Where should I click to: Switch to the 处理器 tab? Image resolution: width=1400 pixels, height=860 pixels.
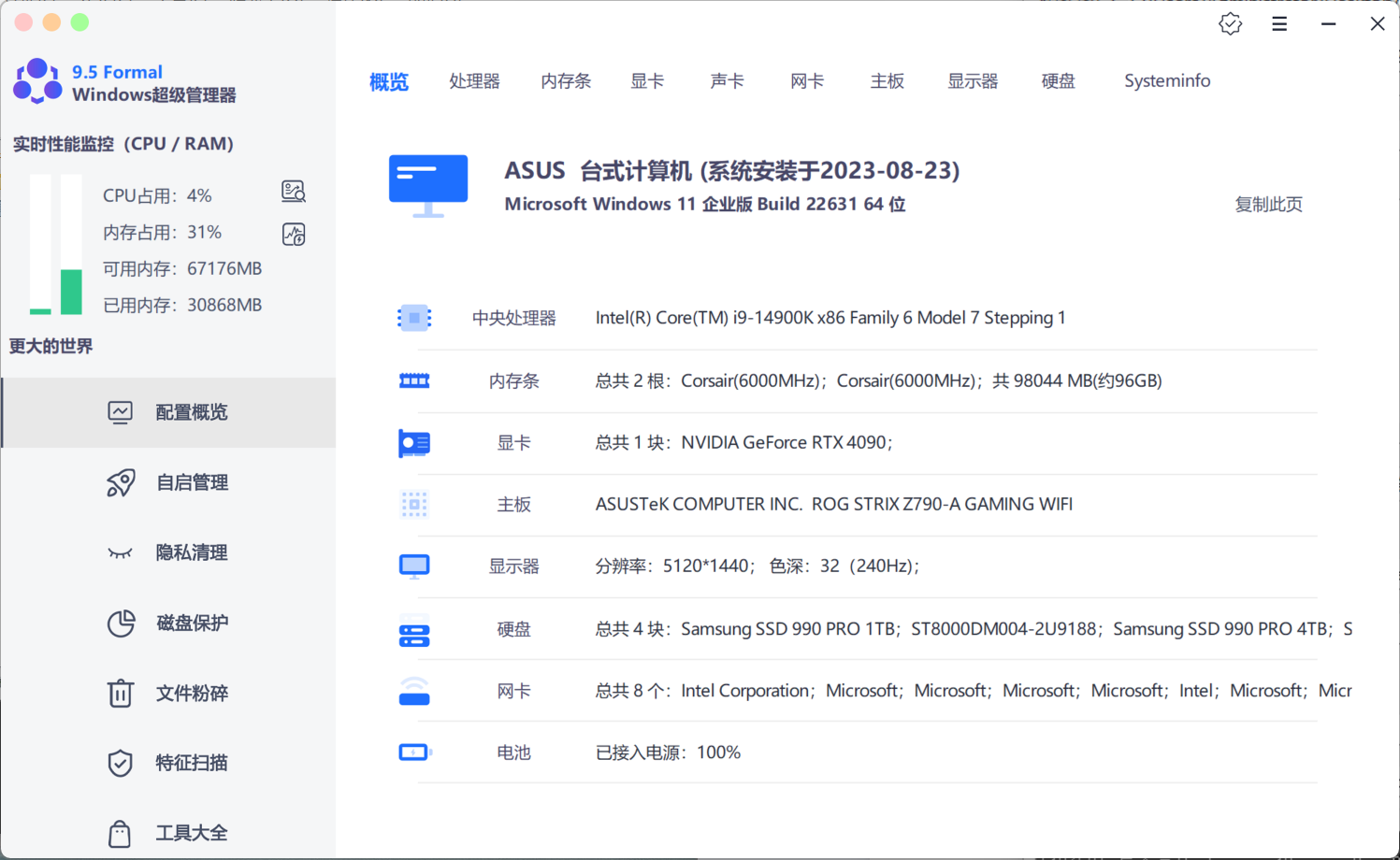point(474,81)
